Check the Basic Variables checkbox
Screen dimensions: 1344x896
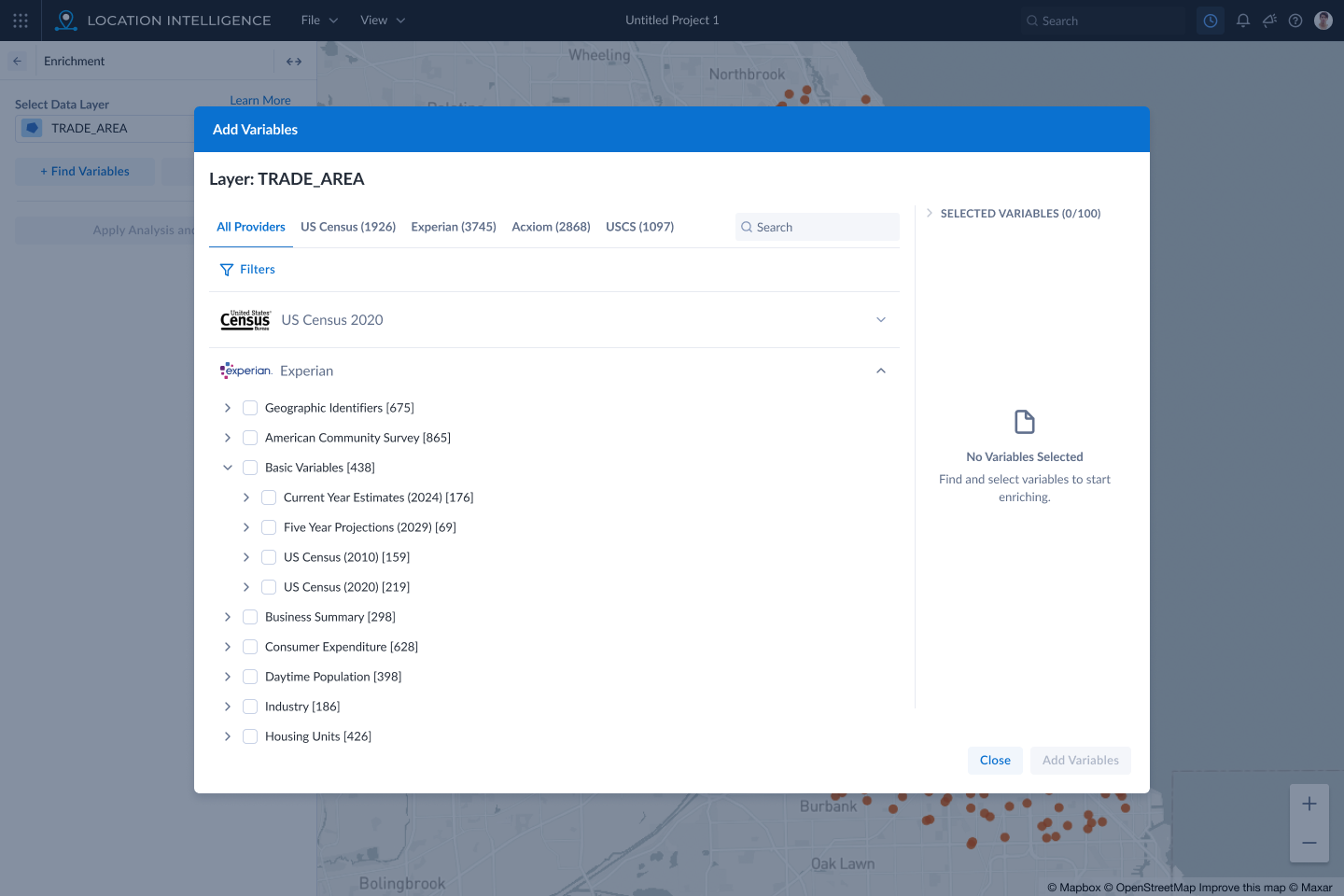pyautogui.click(x=249, y=467)
